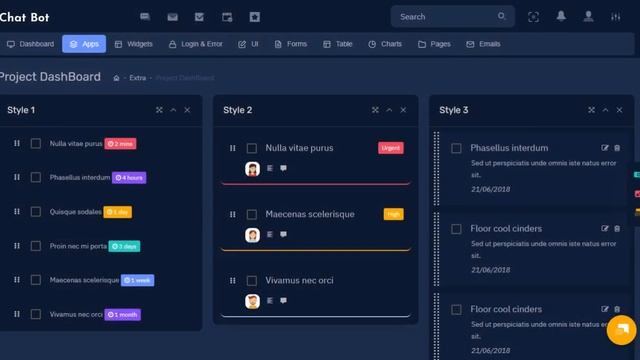Open the floating yellow chat button
This screenshot has height=360, width=640.
pos(621,330)
